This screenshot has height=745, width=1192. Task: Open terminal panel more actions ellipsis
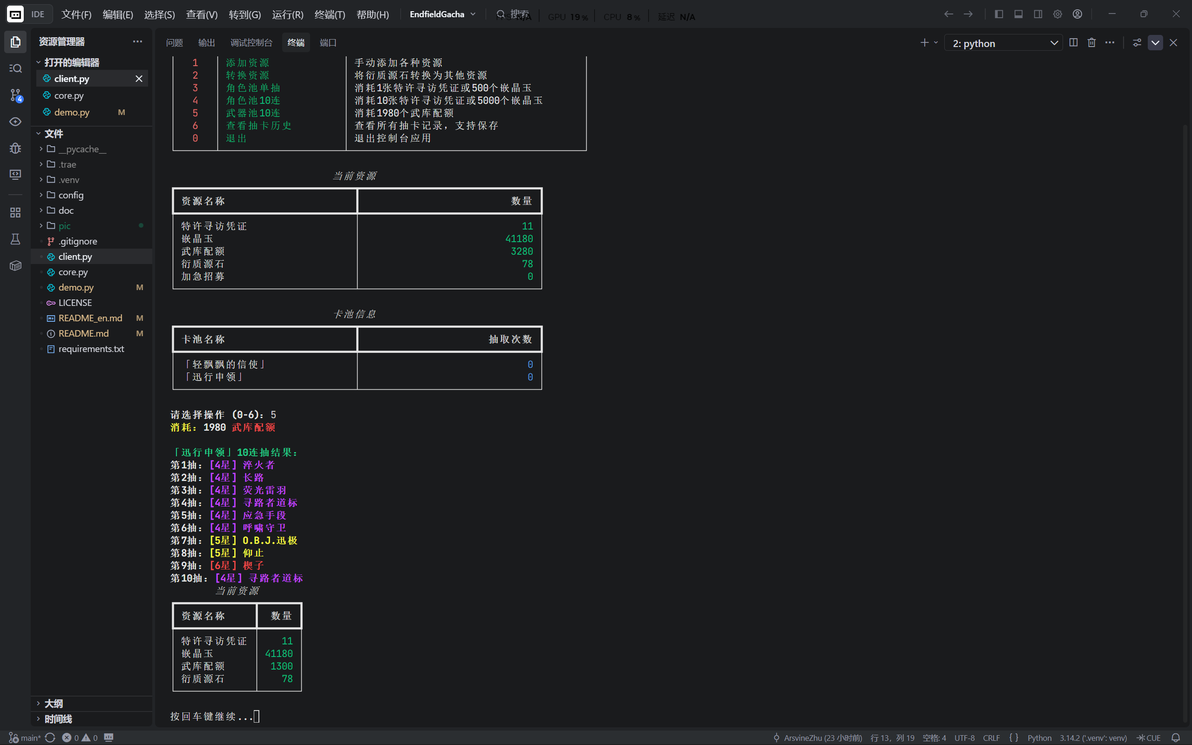[x=1110, y=43]
